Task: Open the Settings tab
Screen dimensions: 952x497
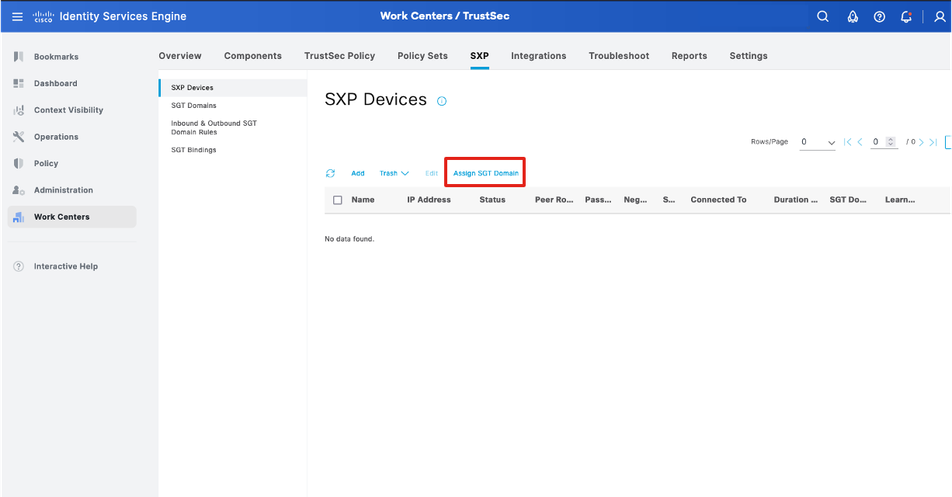Action: coord(748,56)
